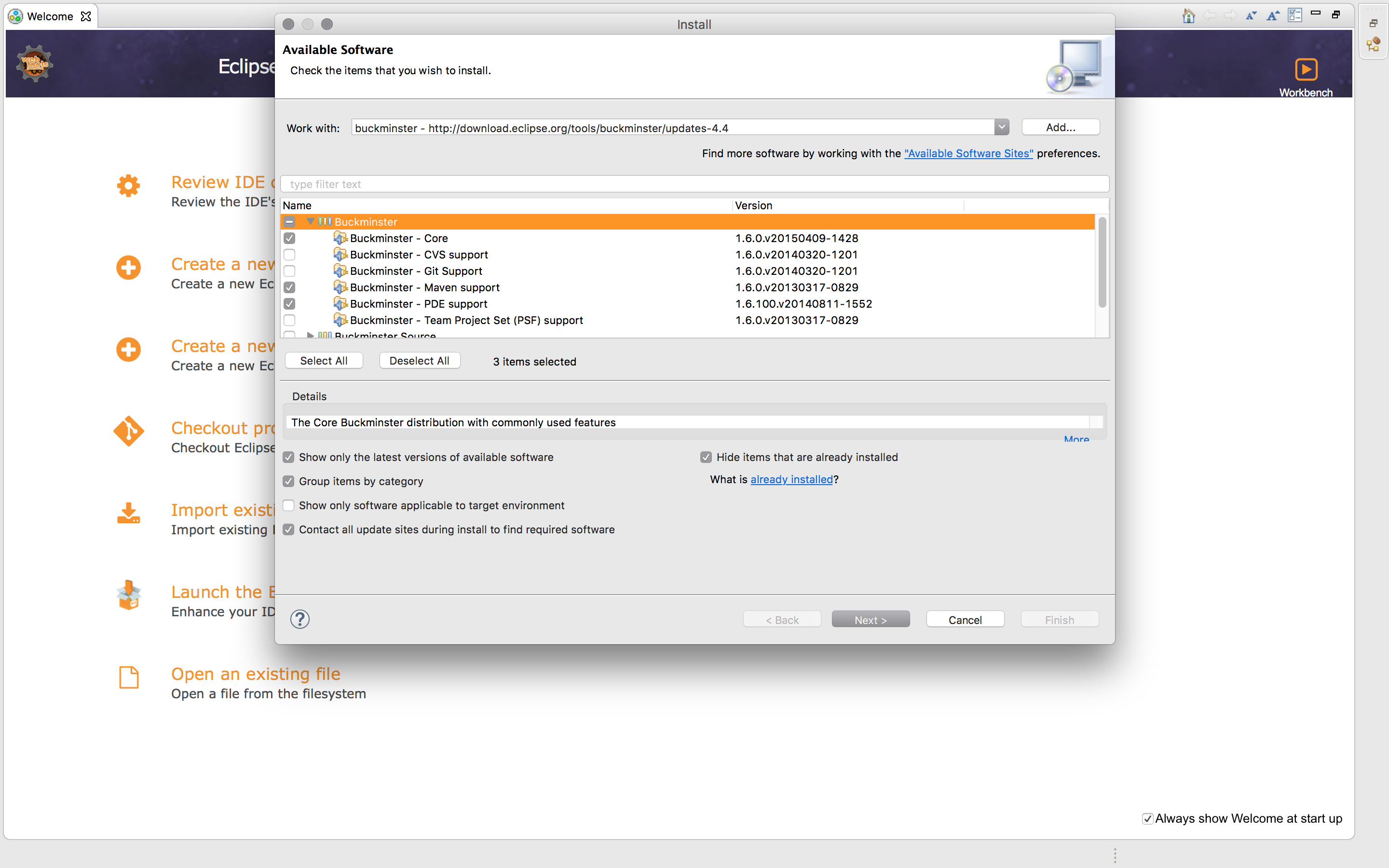This screenshot has width=1389, height=868.
Task: Click the reduce font size icon
Action: tap(1251, 15)
